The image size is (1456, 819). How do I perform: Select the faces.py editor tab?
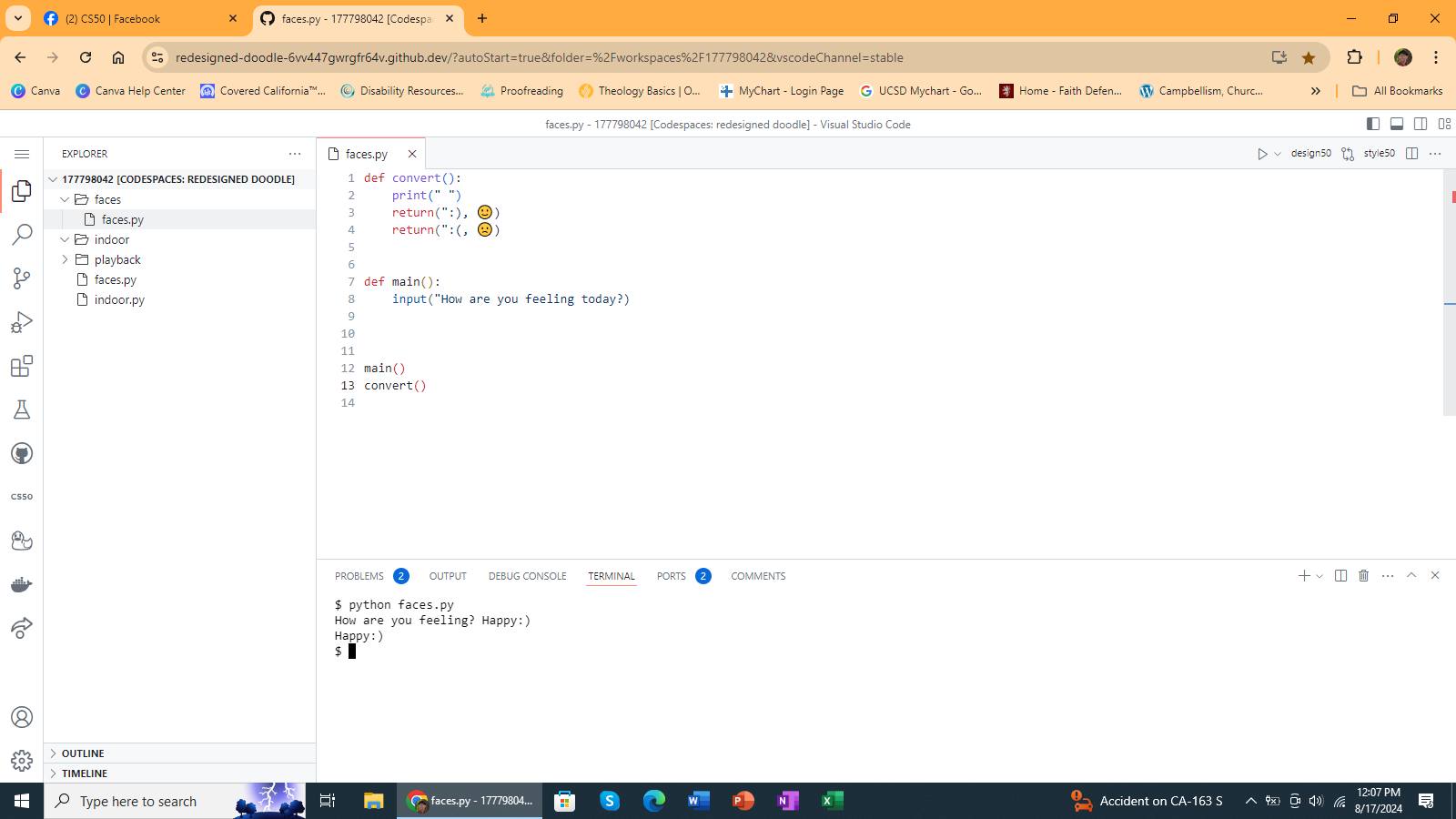pyautogui.click(x=367, y=154)
